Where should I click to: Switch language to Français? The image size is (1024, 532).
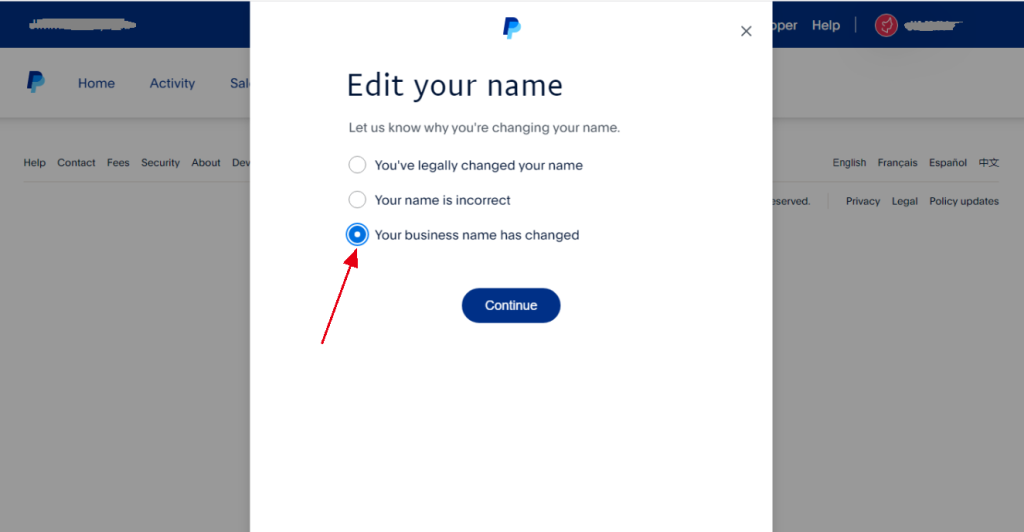point(897,163)
